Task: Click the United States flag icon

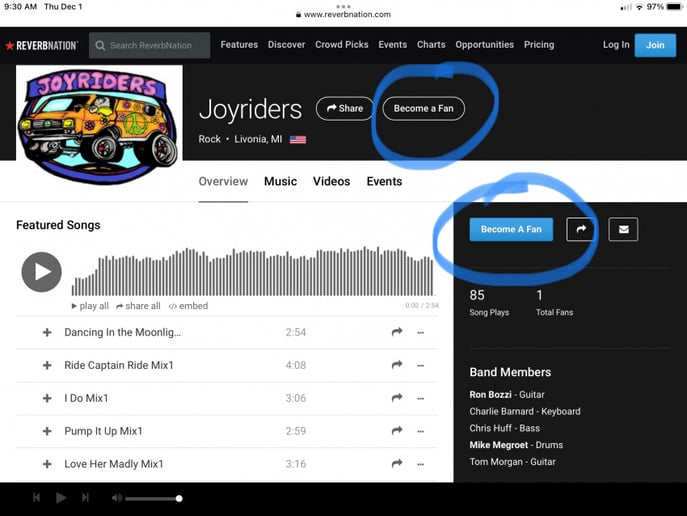Action: (298, 140)
